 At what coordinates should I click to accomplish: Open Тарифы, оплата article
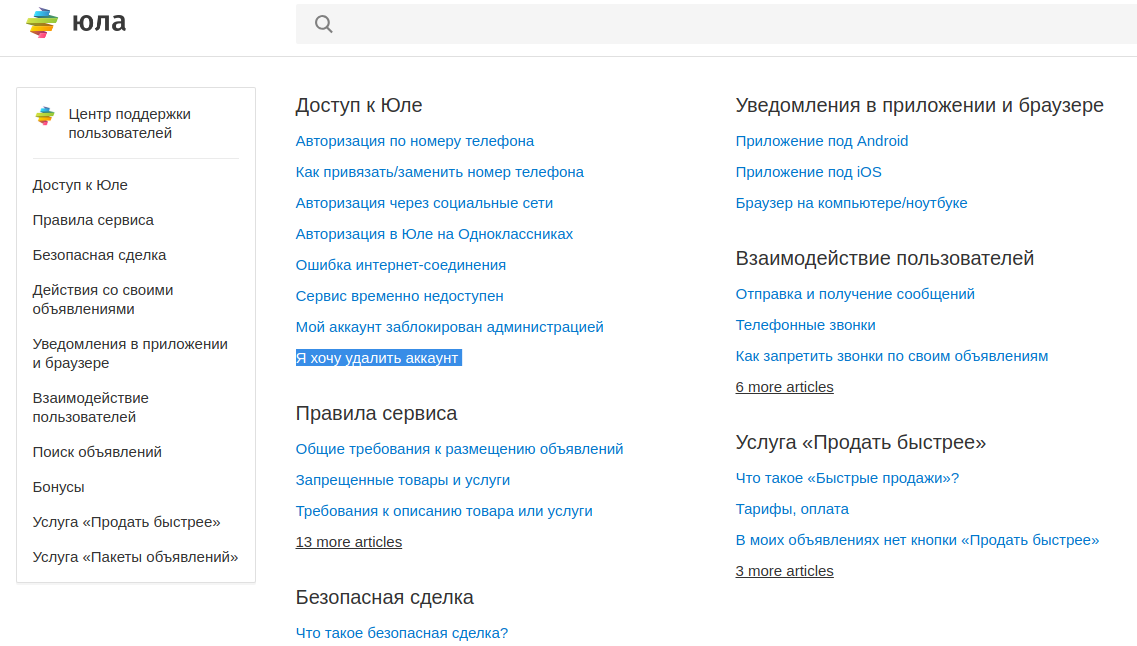click(x=792, y=509)
